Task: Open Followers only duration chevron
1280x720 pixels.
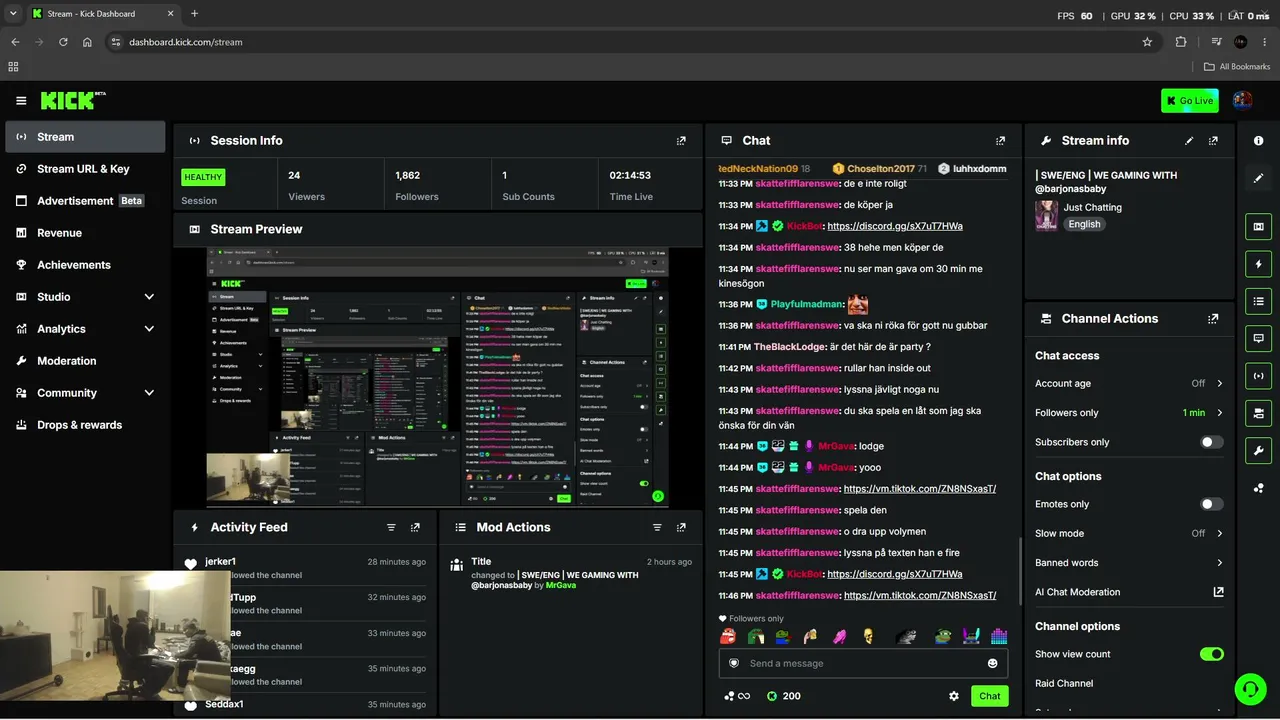Action: [1220, 413]
